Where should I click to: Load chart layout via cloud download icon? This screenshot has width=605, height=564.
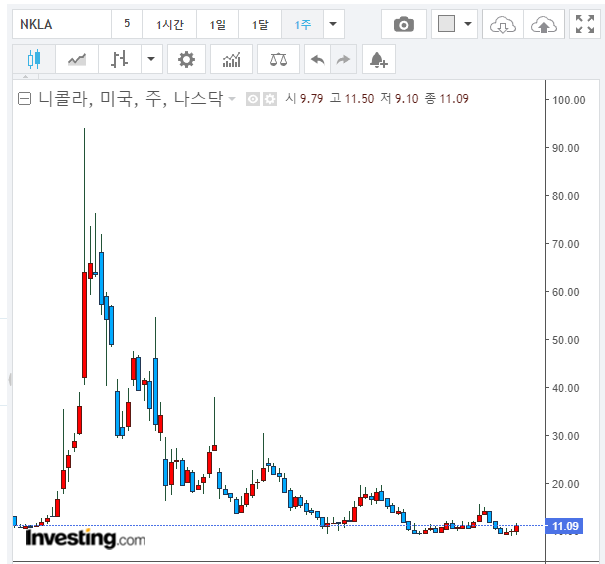tap(503, 24)
